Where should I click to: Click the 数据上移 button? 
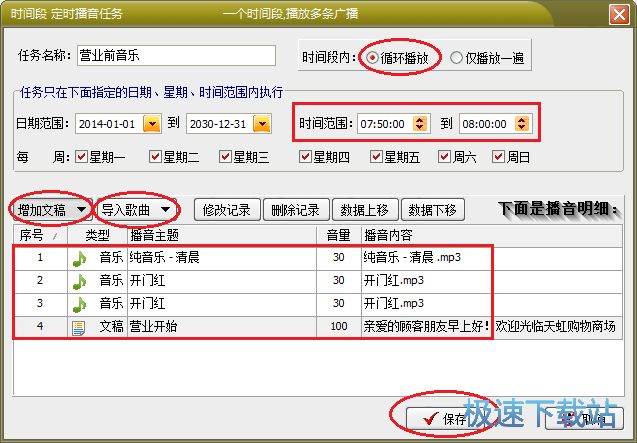click(x=364, y=210)
